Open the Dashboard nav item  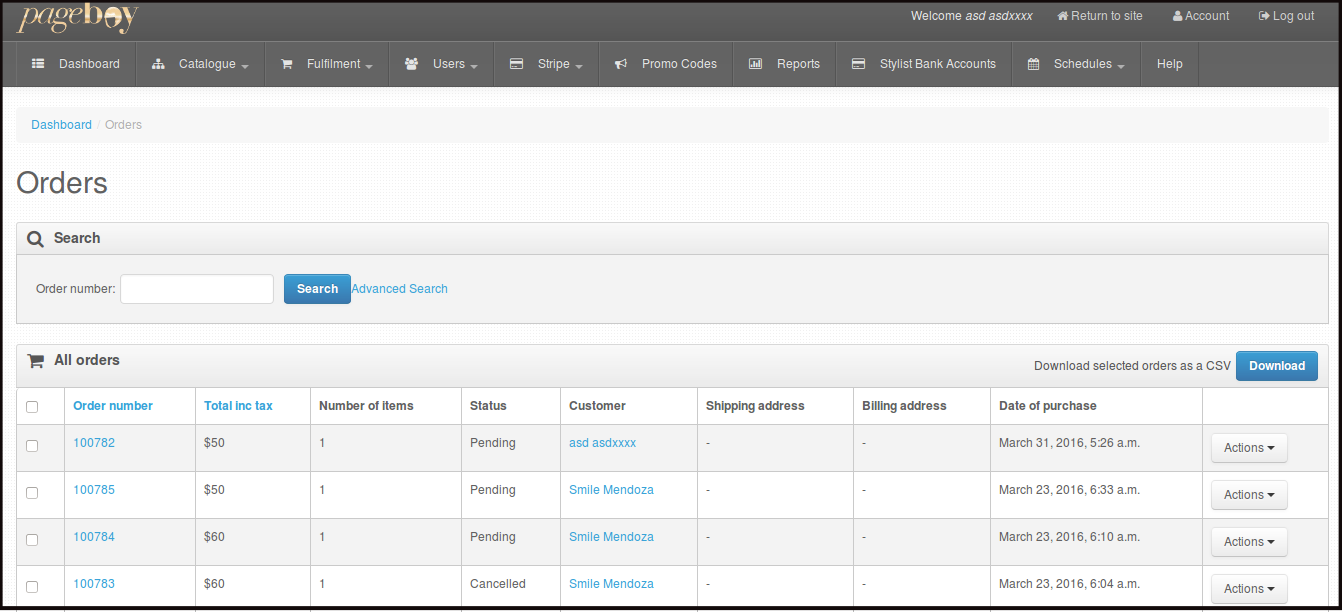click(x=76, y=64)
